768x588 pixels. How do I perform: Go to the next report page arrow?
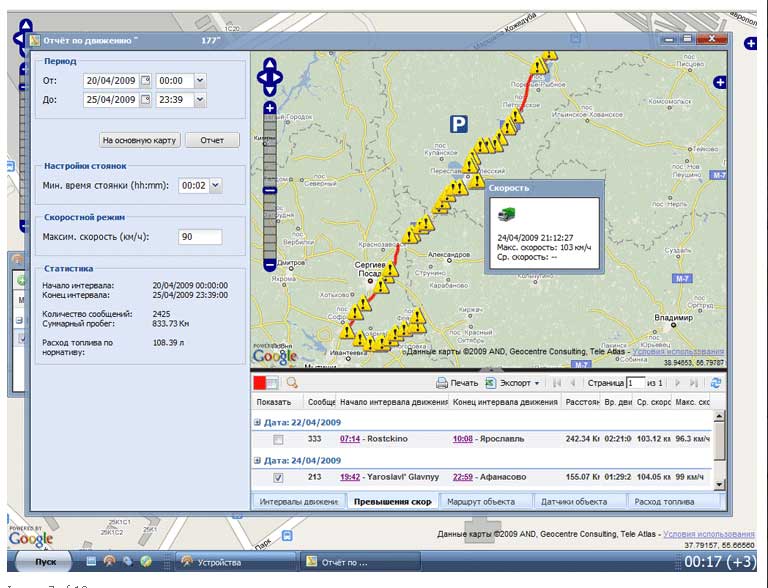(677, 383)
